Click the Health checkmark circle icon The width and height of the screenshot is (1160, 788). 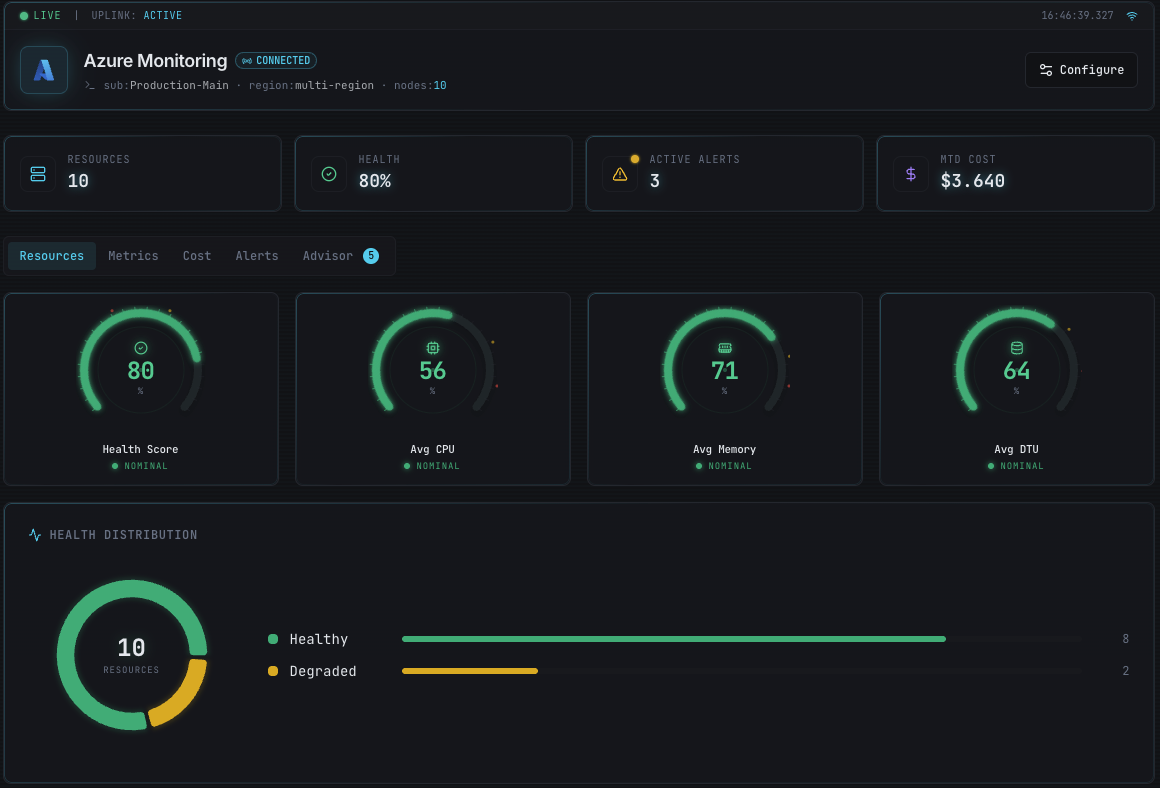329,174
